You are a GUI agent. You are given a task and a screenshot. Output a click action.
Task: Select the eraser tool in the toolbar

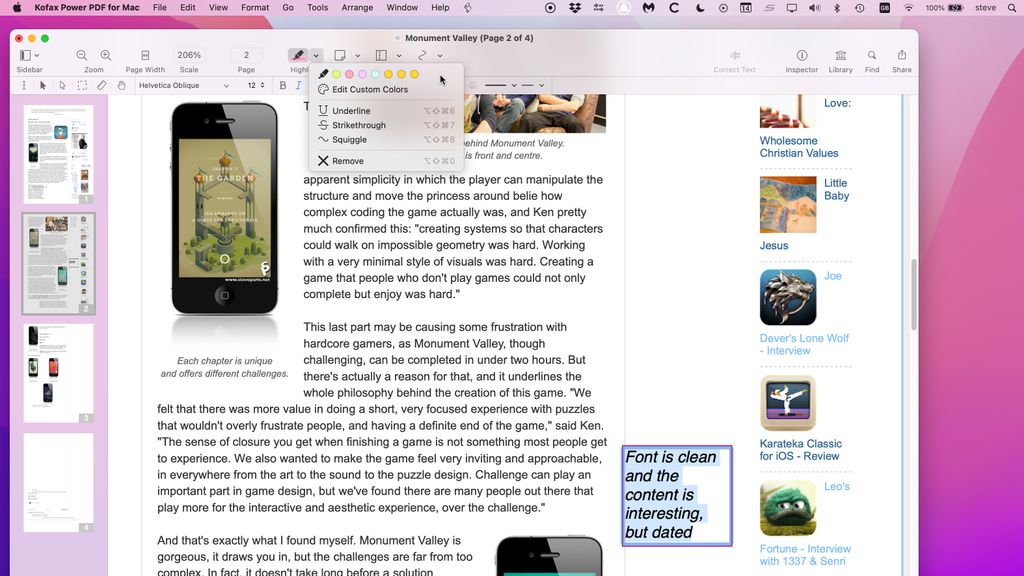[x=102, y=85]
